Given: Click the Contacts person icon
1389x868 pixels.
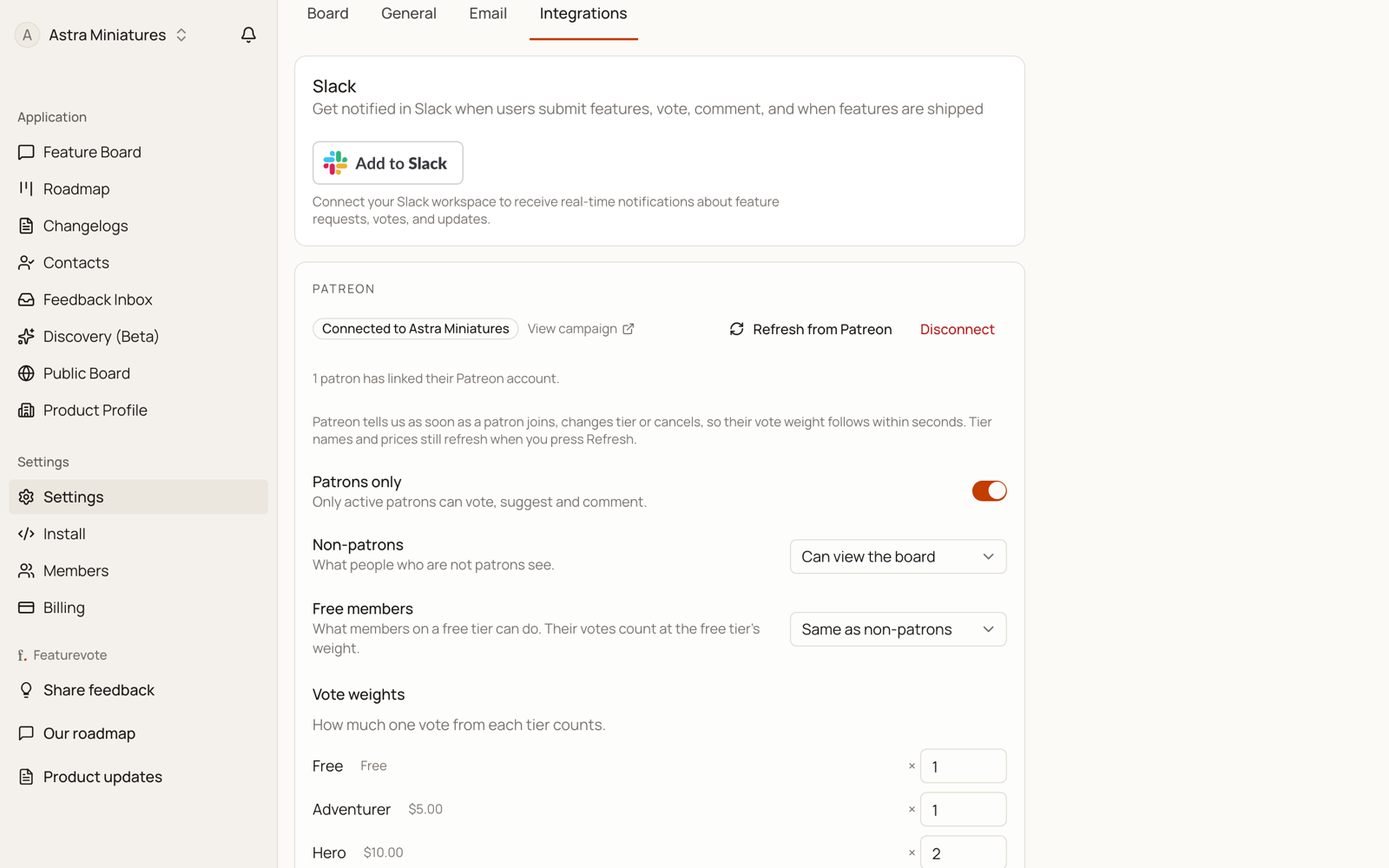Looking at the screenshot, I should point(26,262).
